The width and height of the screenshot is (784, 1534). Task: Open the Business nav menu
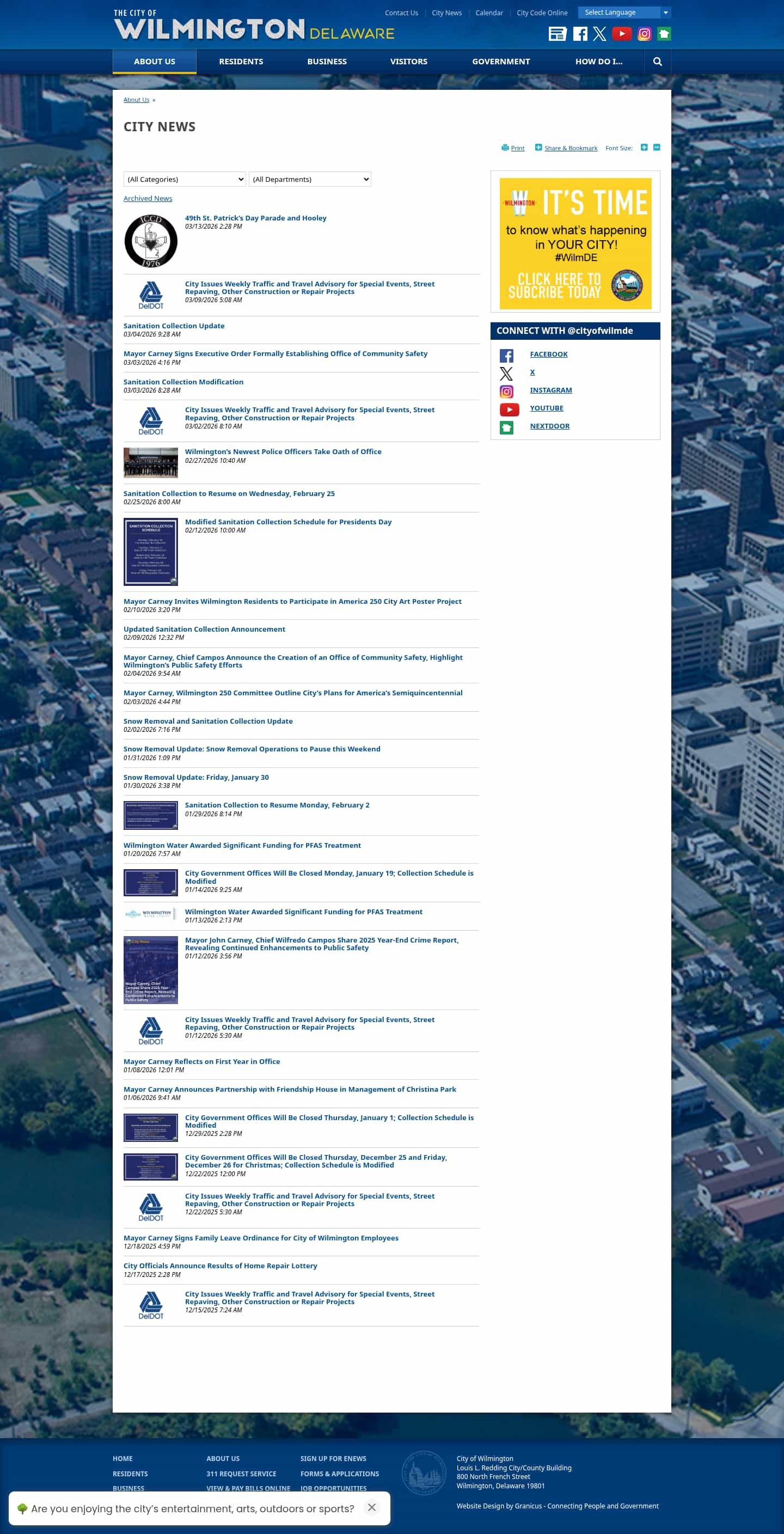[x=327, y=62]
